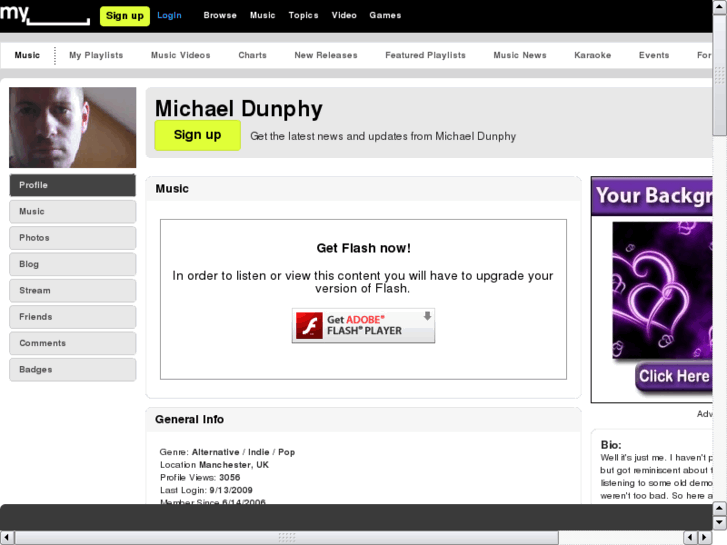Click the Bio: heading
727x545 pixels.
tap(611, 445)
